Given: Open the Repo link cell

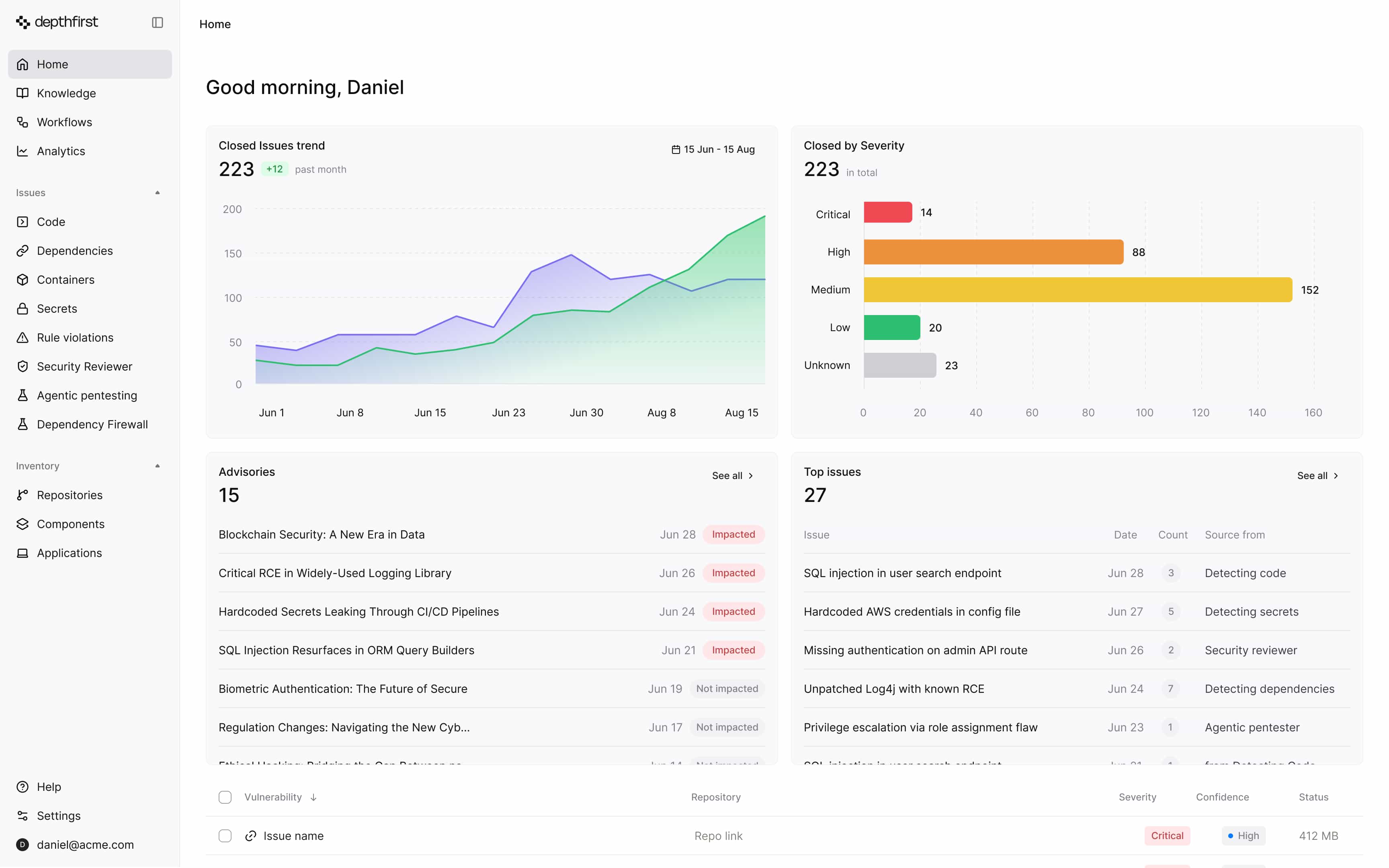Looking at the screenshot, I should [x=718, y=836].
